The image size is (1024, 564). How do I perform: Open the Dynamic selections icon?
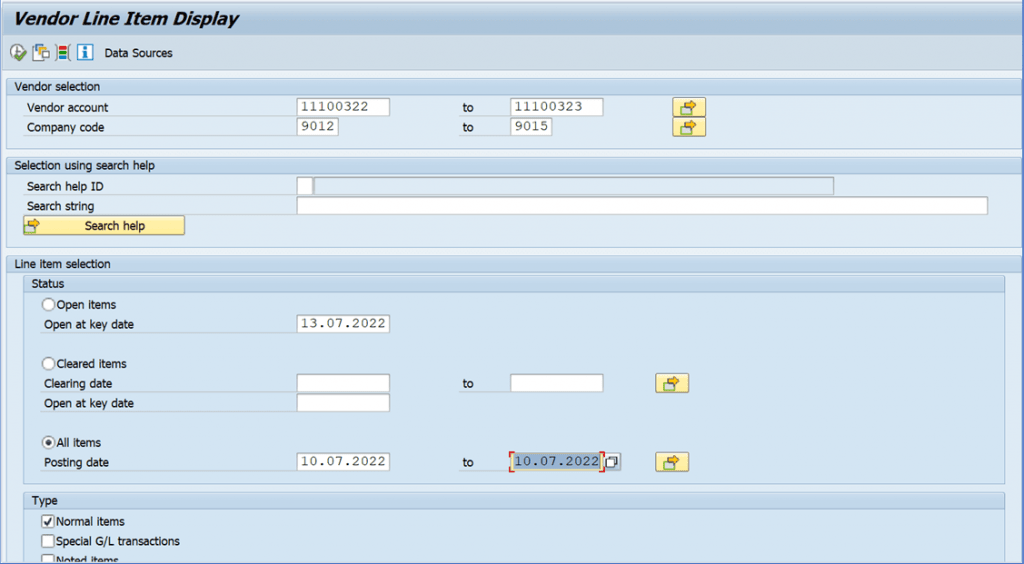tap(63, 53)
